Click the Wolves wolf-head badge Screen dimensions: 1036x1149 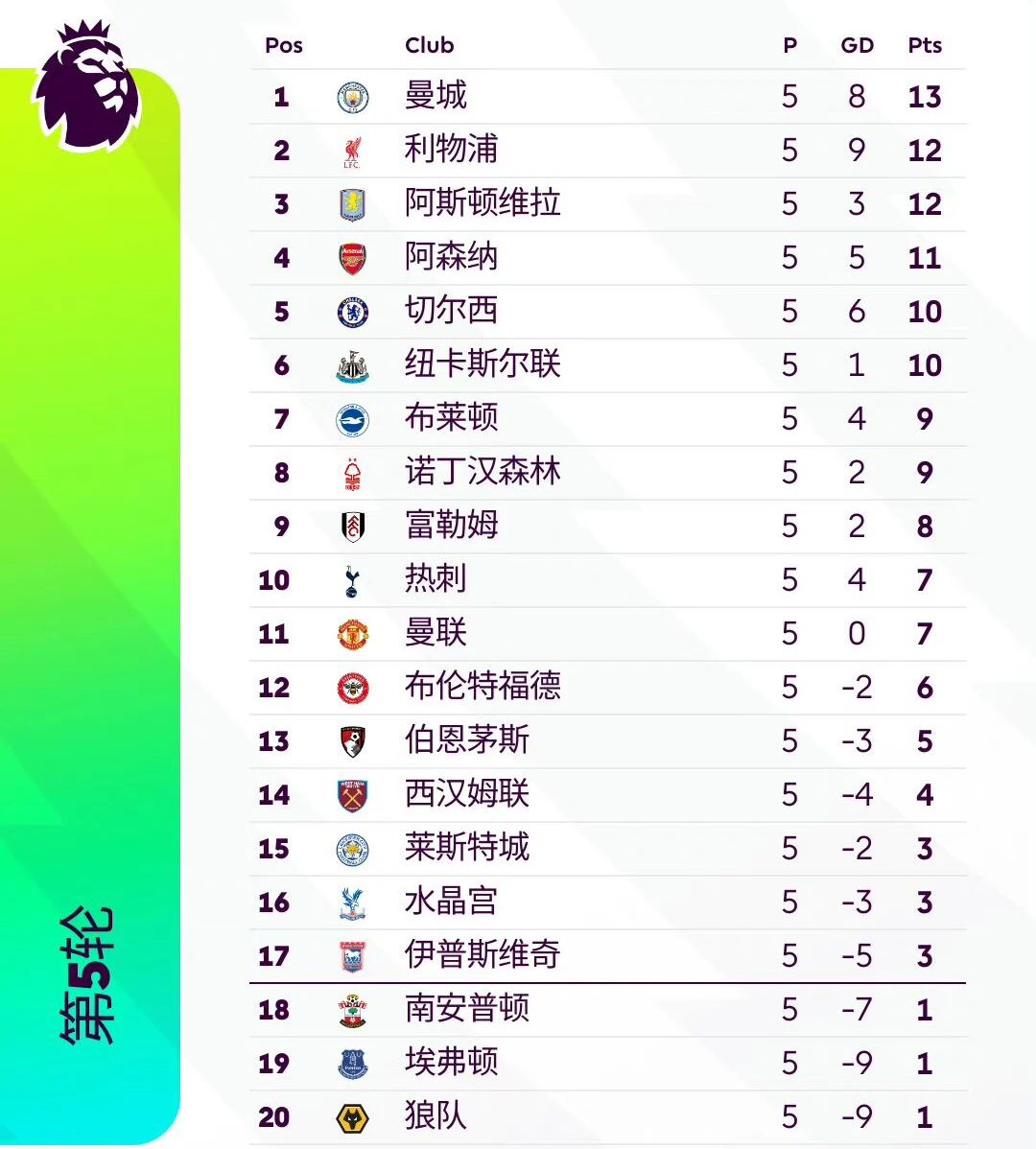click(352, 1118)
